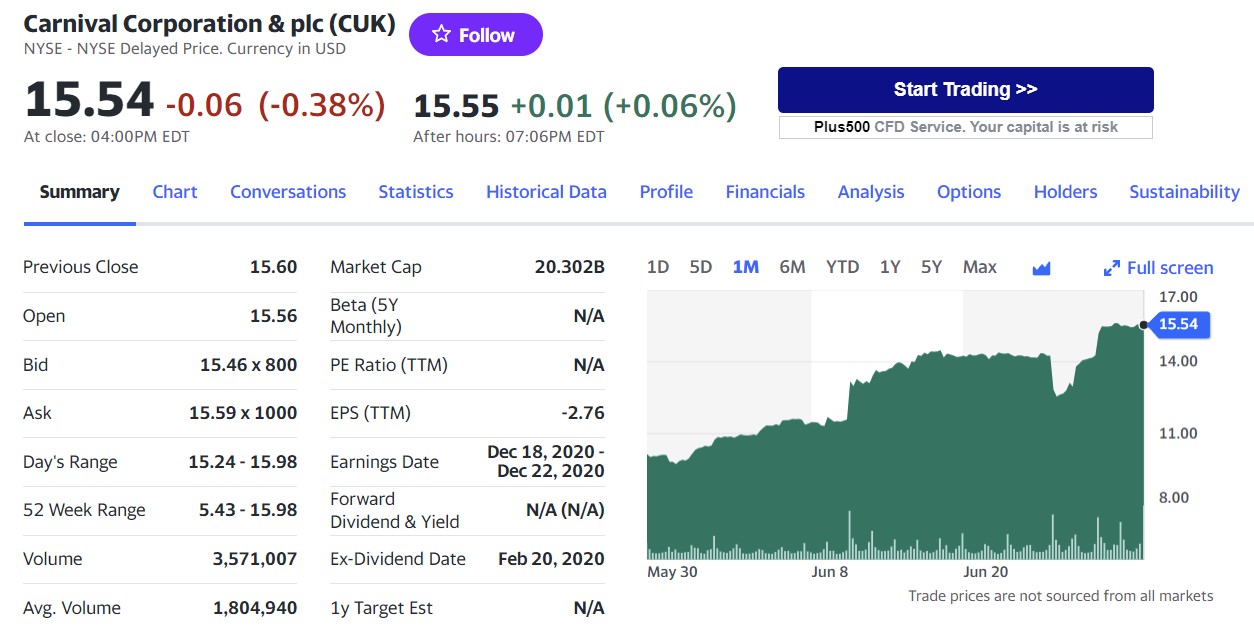The width and height of the screenshot is (1254, 642).
Task: Click the Volume value 3,571,007
Action: pyautogui.click(x=255, y=559)
